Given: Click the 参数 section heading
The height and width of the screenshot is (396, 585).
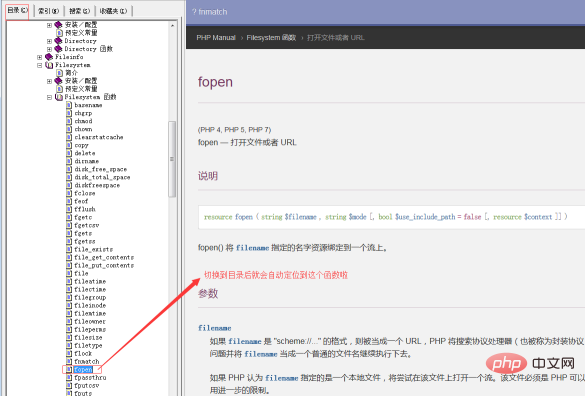Looking at the screenshot, I should (x=208, y=294).
